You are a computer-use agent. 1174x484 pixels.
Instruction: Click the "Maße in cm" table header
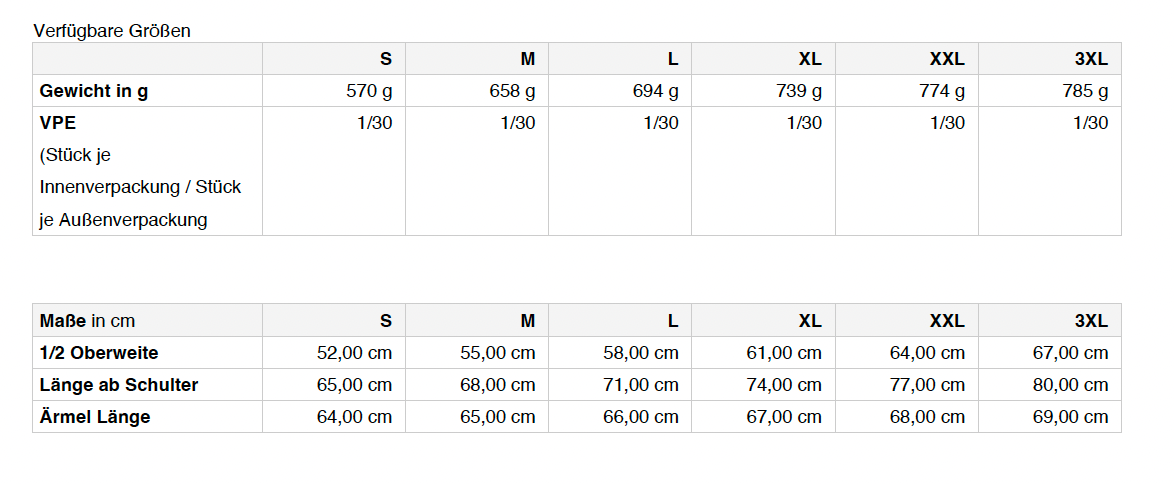[87, 321]
